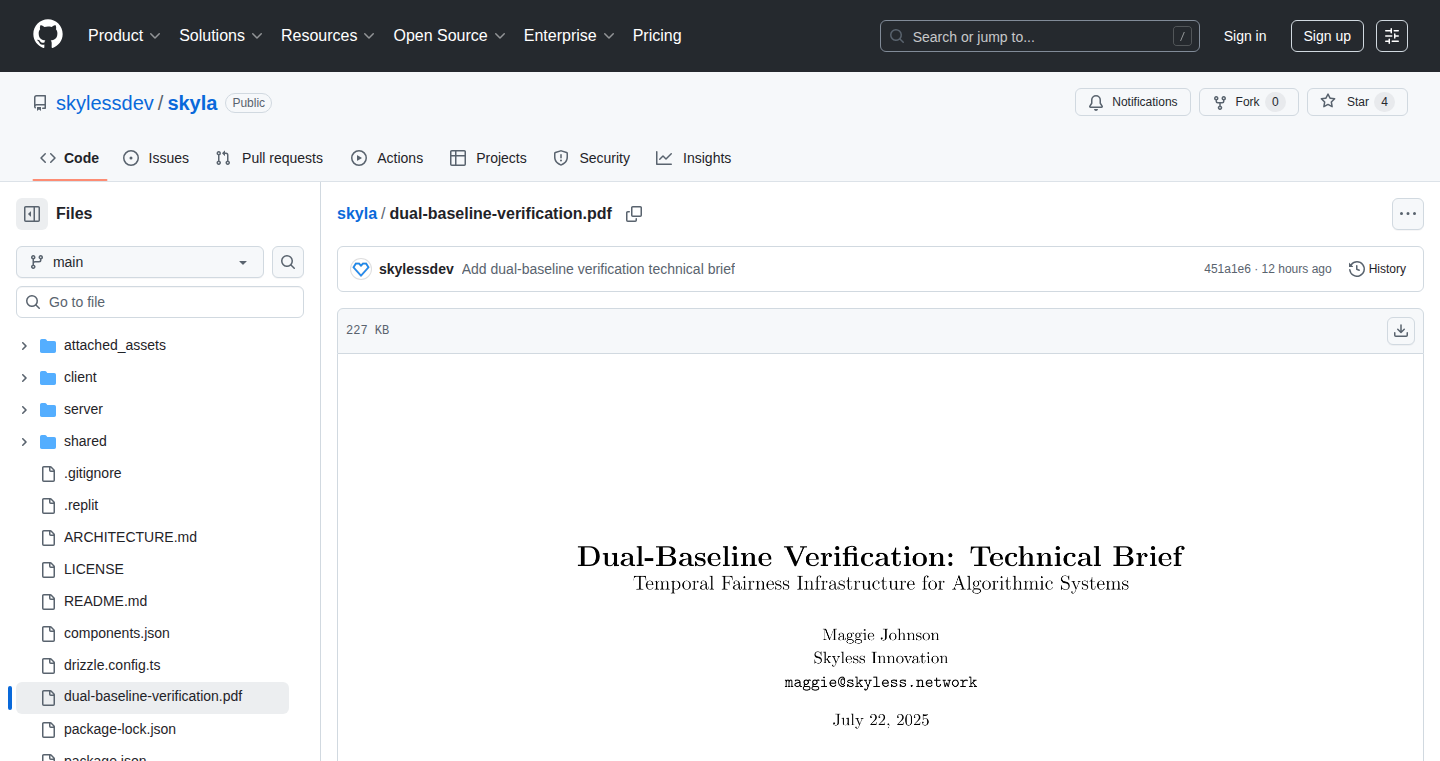Image resolution: width=1440 pixels, height=761 pixels.
Task: Focus the Go to file input
Action: click(160, 302)
